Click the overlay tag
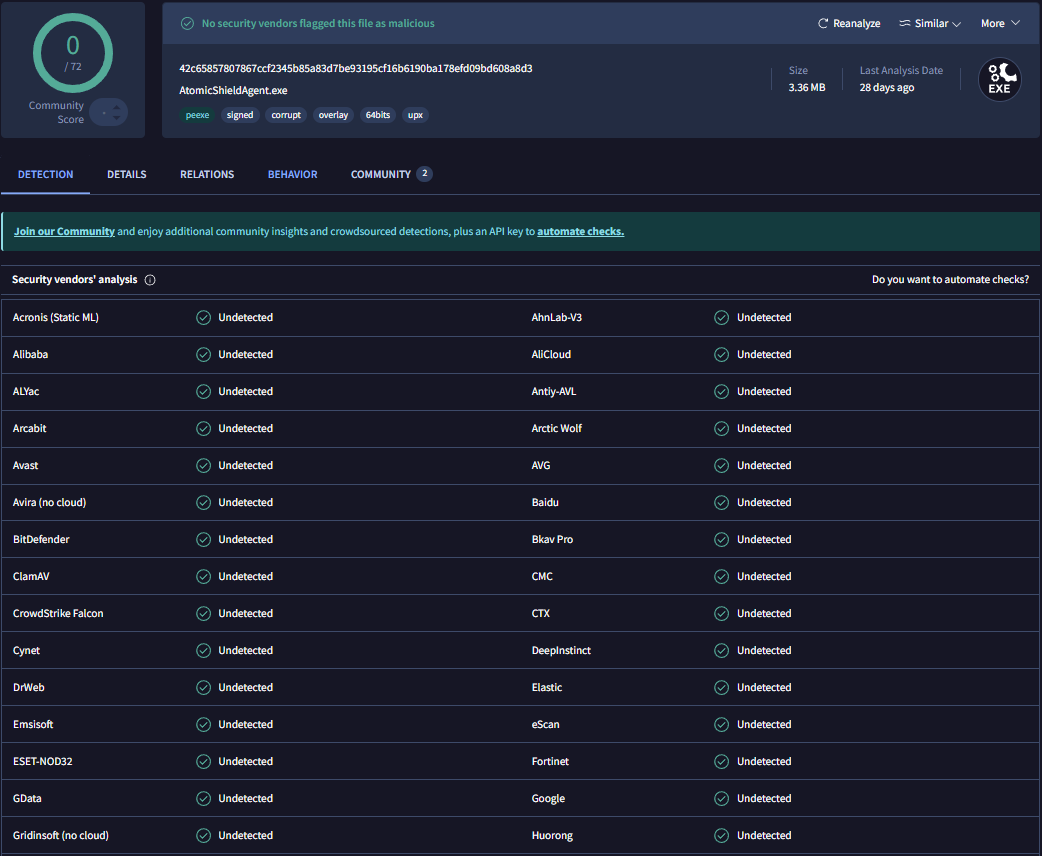The height and width of the screenshot is (856, 1042). tap(333, 115)
